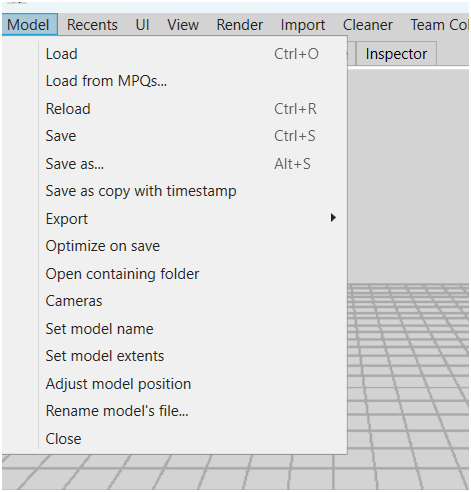Select Adjust model position
Viewport: 471px width, 492px height.
click(192, 384)
